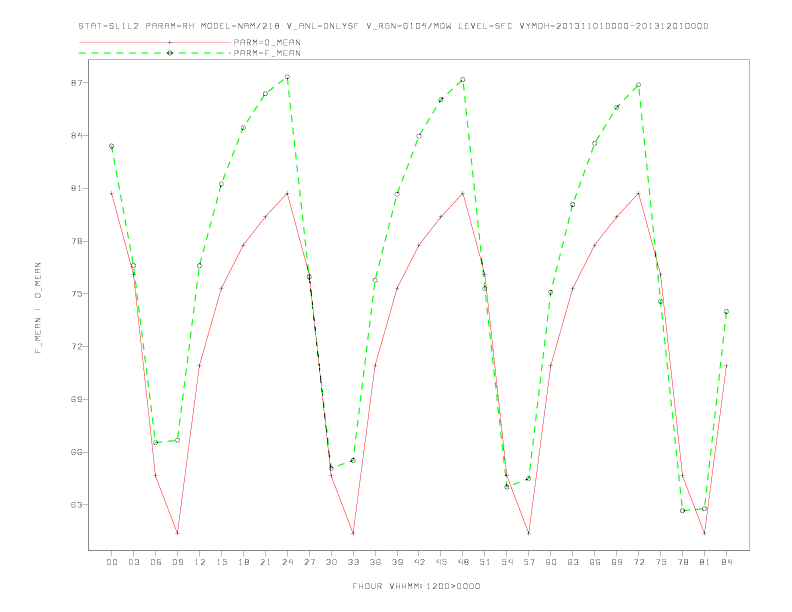Click the y-axis tick label 63
This screenshot has width=792, height=612.
76,504
